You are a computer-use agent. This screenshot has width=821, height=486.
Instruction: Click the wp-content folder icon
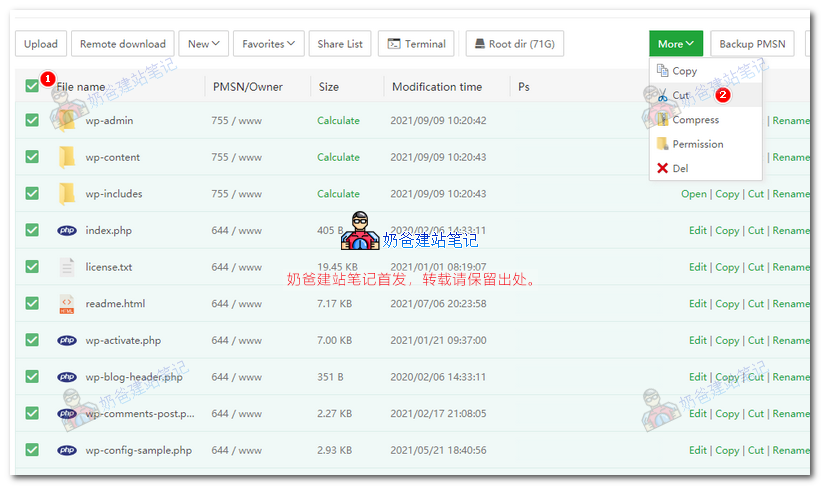[x=66, y=157]
